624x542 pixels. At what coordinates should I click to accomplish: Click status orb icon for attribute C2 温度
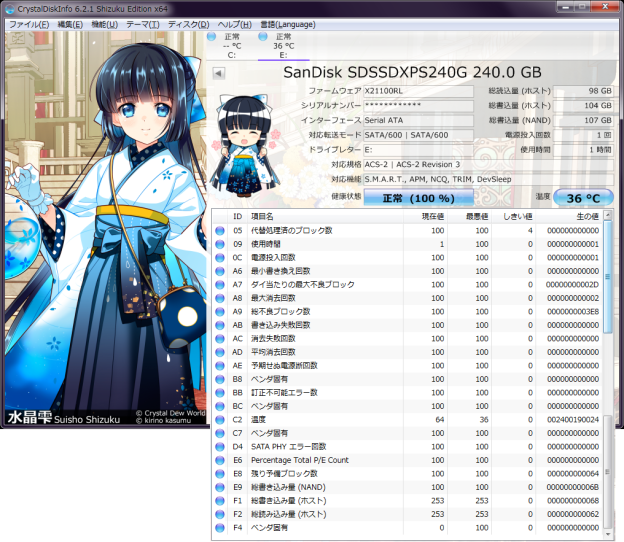220,420
